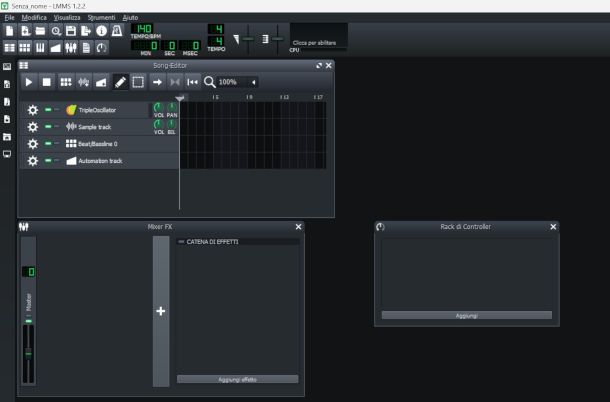Stop playback in Song-Editor

click(x=47, y=82)
